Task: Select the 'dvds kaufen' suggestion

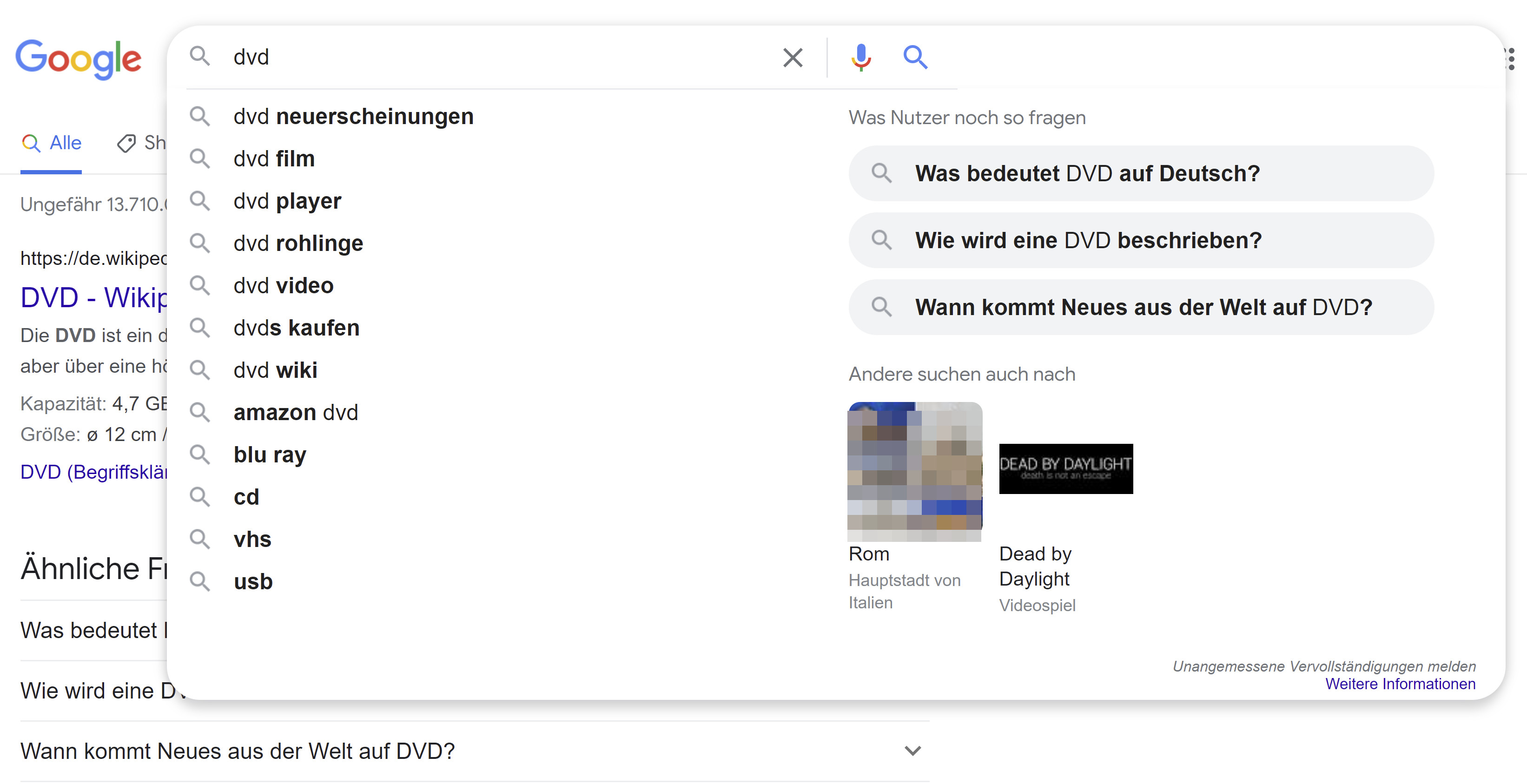Action: [x=296, y=328]
